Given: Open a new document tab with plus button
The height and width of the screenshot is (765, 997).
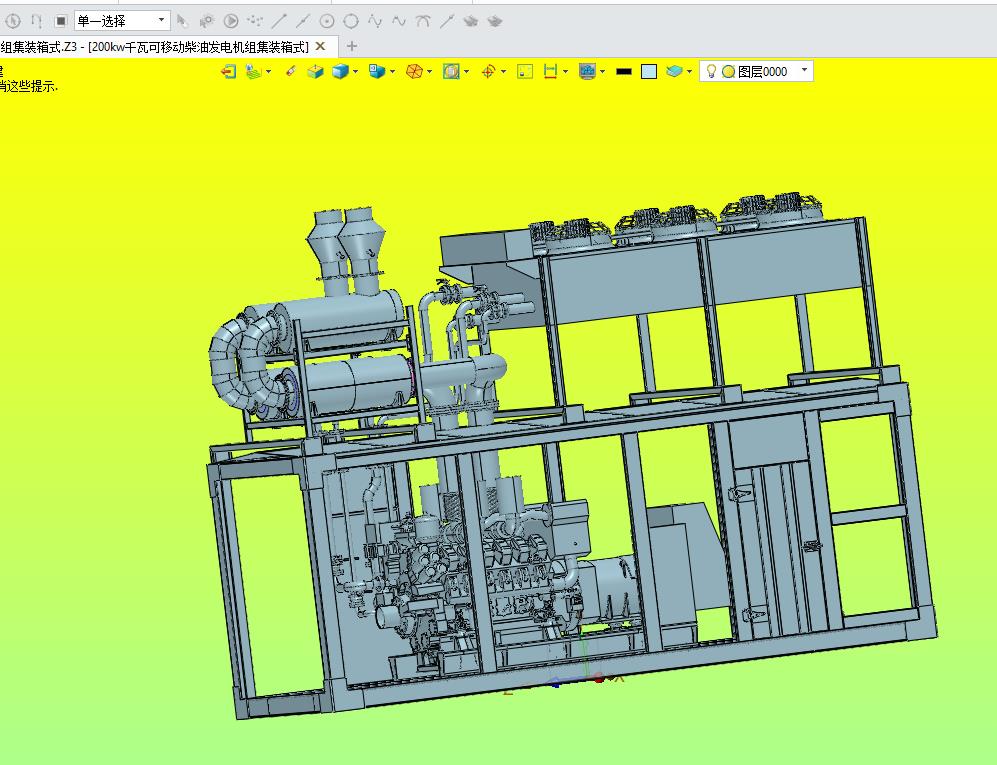Looking at the screenshot, I should point(352,46).
